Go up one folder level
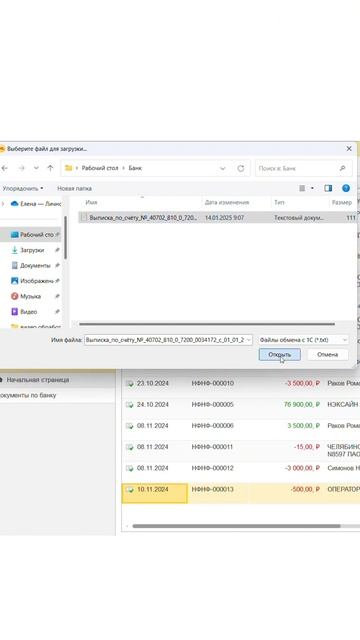 [x=50, y=168]
